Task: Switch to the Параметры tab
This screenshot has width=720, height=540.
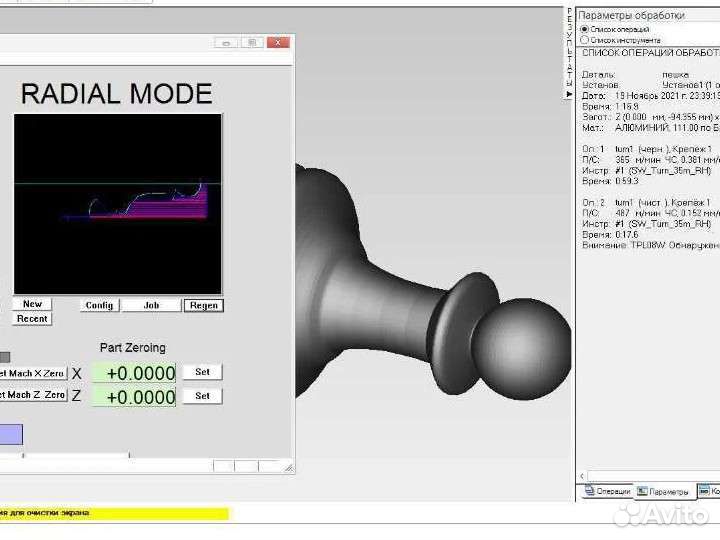Action: [x=668, y=491]
